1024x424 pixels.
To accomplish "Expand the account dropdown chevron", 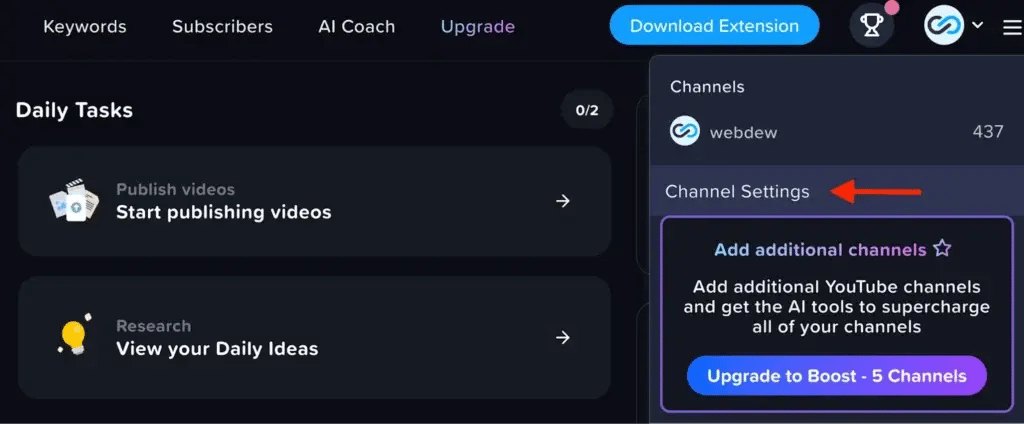I will (x=978, y=25).
